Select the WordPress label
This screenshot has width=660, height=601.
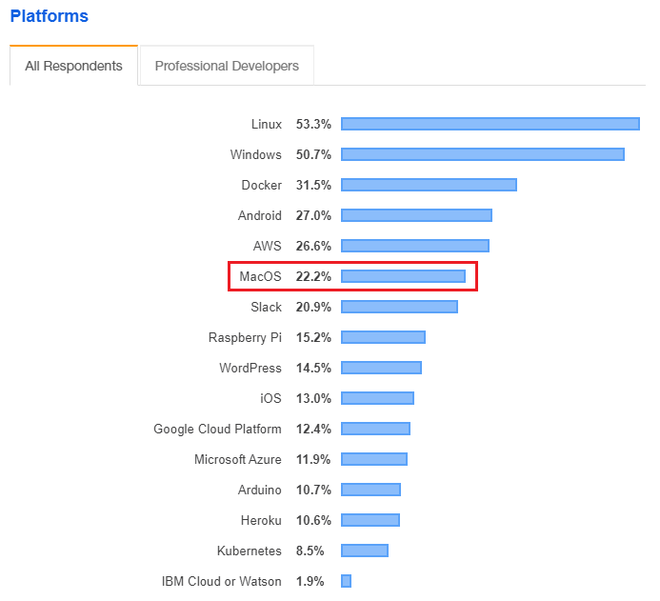(250, 368)
